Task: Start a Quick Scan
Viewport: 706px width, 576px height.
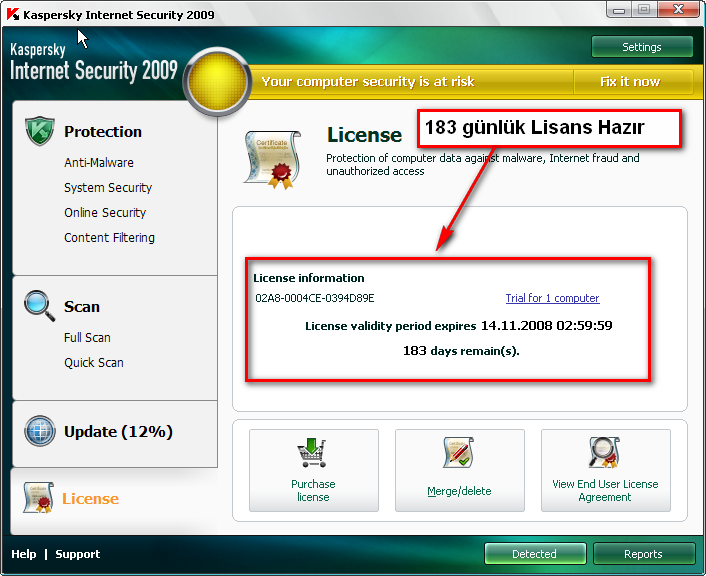Action: click(94, 363)
